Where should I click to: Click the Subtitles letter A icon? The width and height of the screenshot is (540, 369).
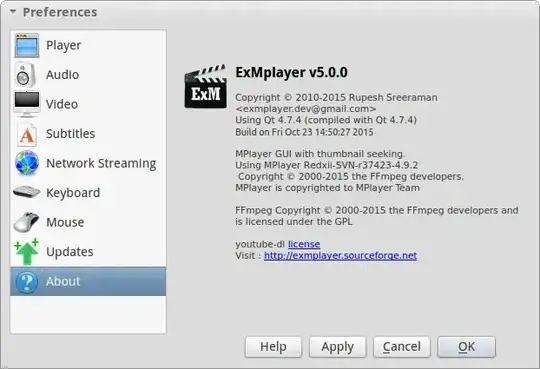27,134
